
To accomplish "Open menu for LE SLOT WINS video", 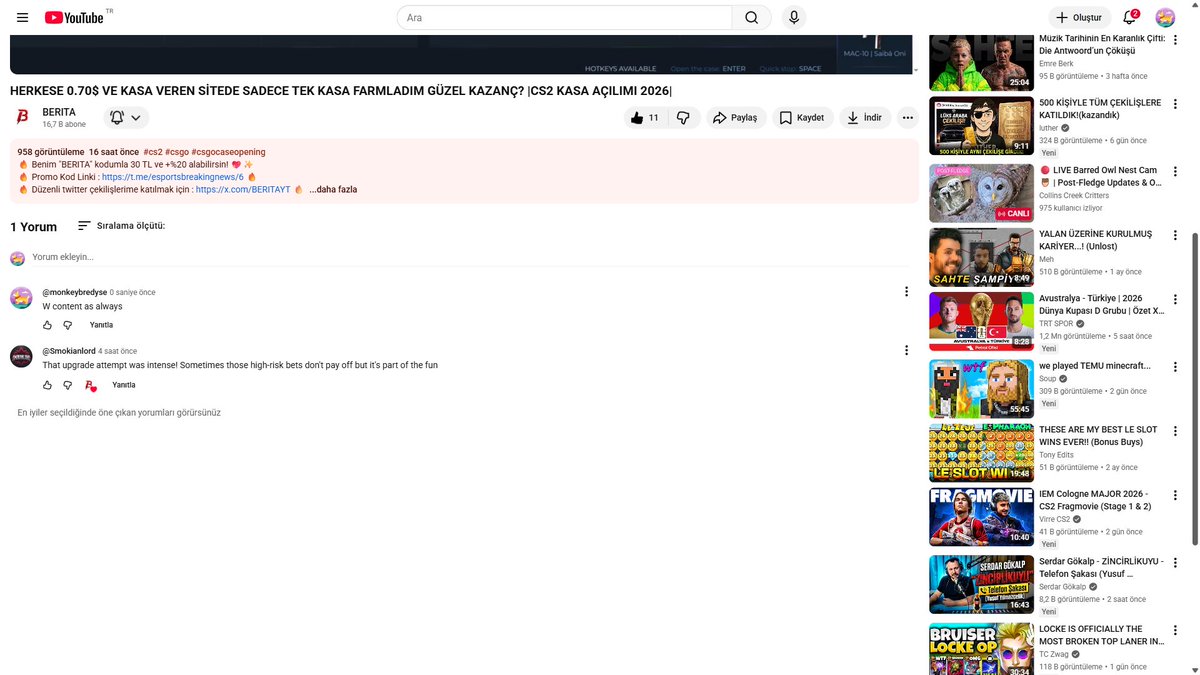I will 1174,431.
